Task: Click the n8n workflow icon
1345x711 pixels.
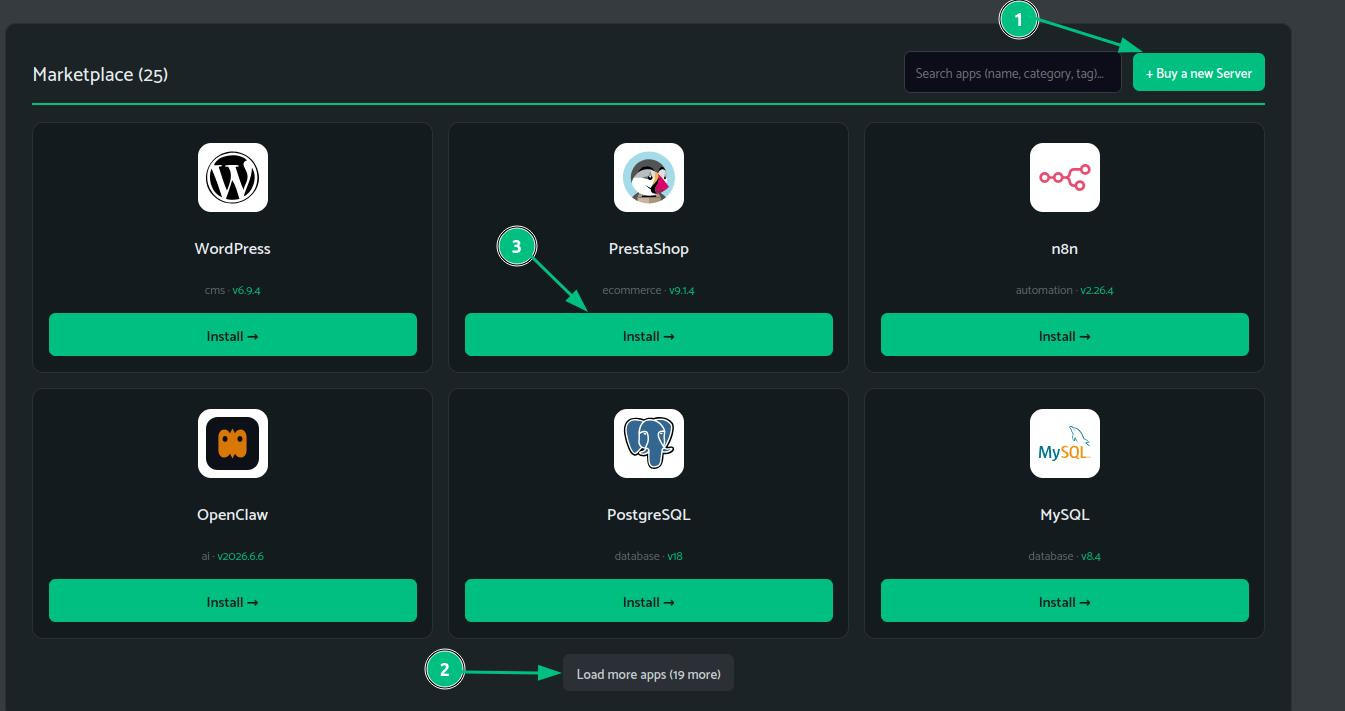Action: point(1065,177)
